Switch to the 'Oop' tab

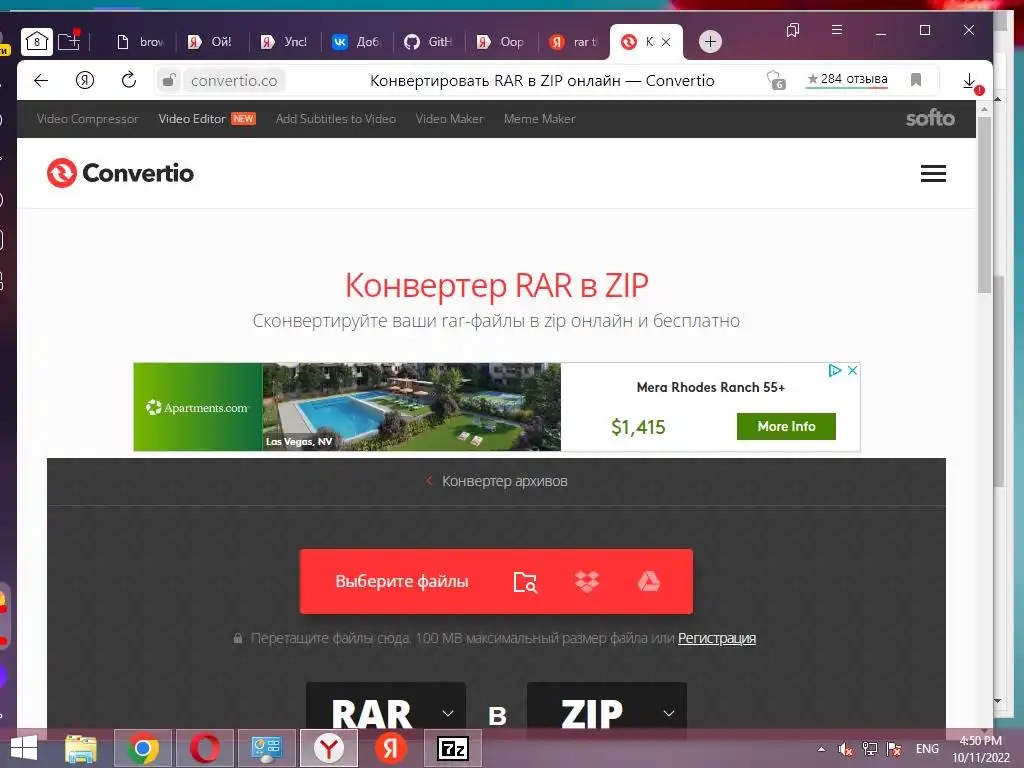(x=501, y=42)
